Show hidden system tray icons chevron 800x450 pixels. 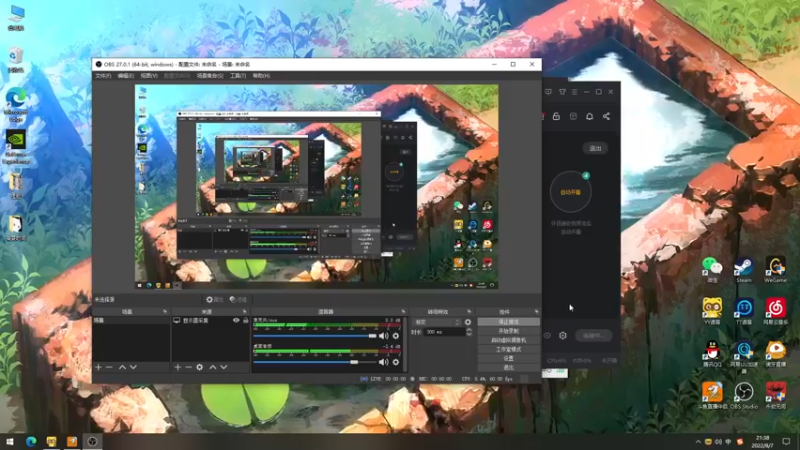point(698,441)
